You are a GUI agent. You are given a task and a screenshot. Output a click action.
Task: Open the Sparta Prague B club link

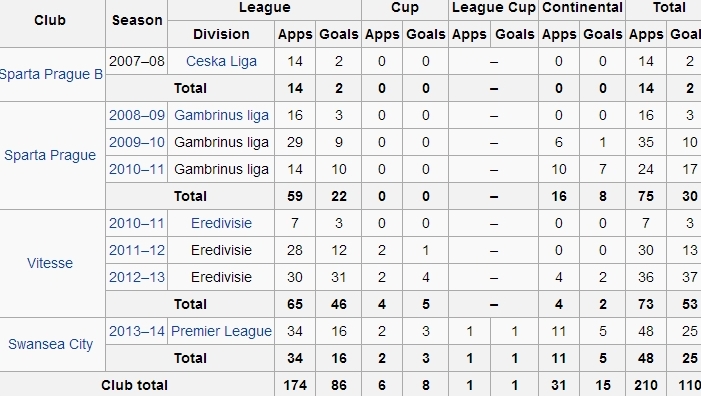coord(51,75)
